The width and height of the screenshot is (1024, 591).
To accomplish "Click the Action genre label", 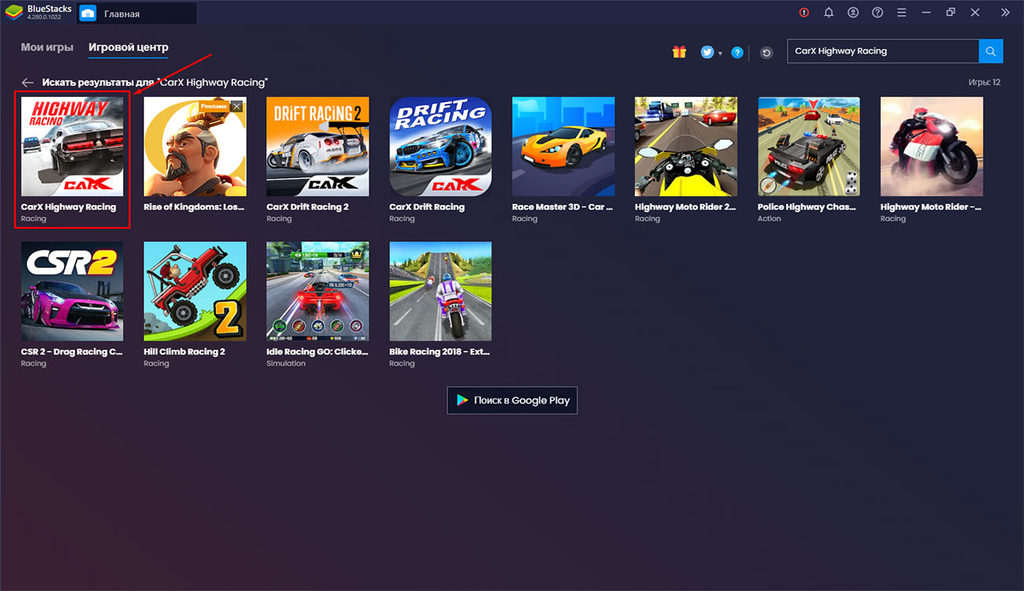I will [x=769, y=219].
